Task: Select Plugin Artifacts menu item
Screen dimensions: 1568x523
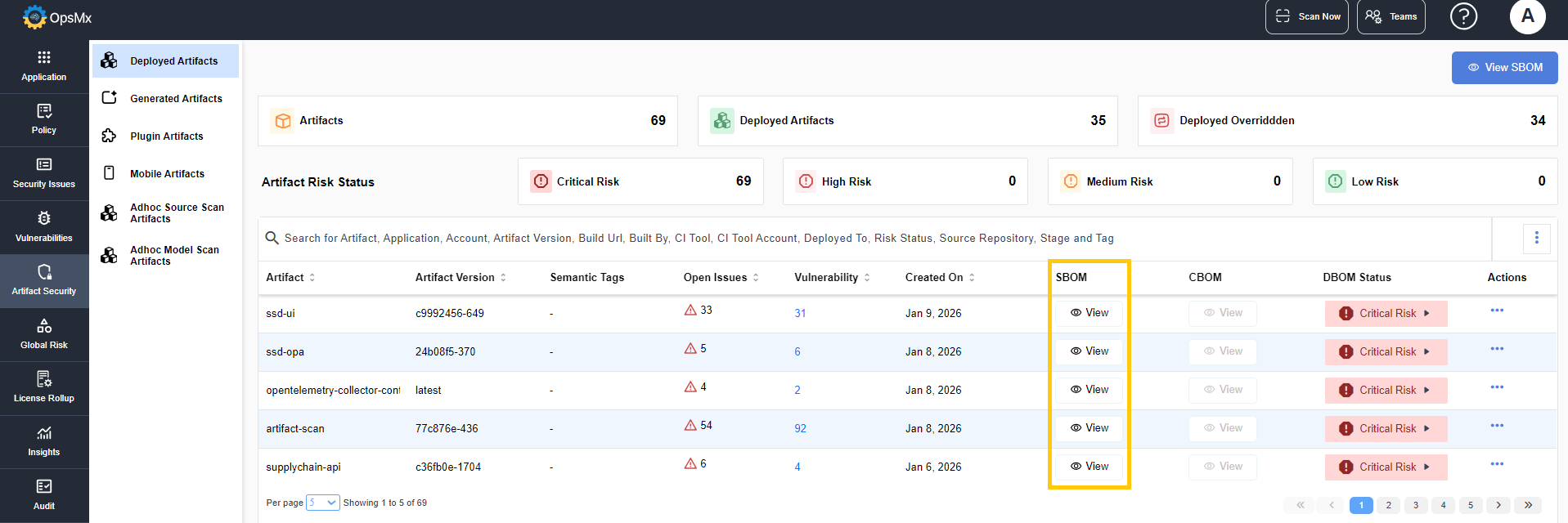Action: pyautogui.click(x=166, y=136)
